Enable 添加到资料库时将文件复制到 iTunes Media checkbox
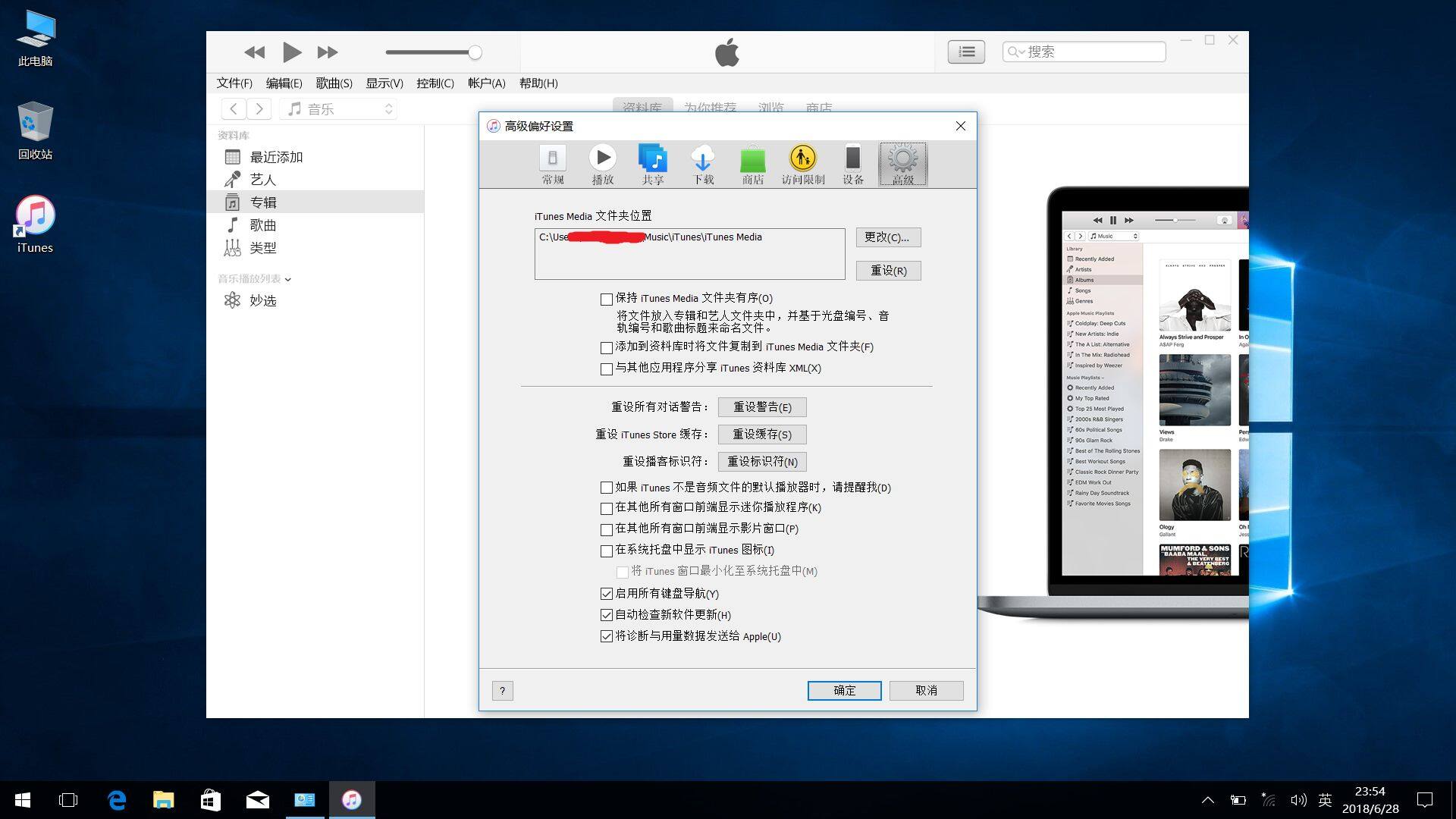Viewport: 1456px width, 819px height. coord(607,348)
